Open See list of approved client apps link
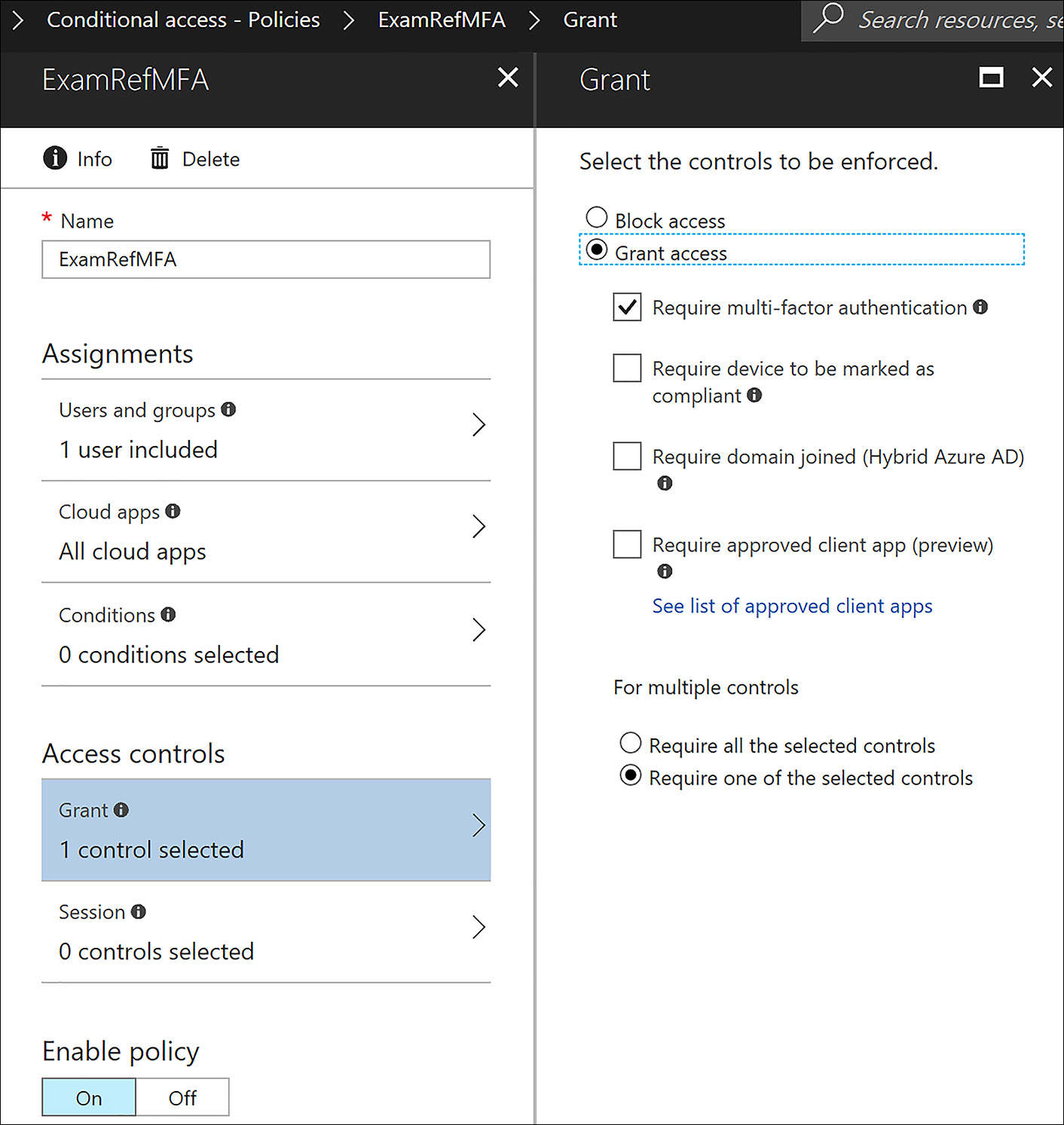 point(792,607)
